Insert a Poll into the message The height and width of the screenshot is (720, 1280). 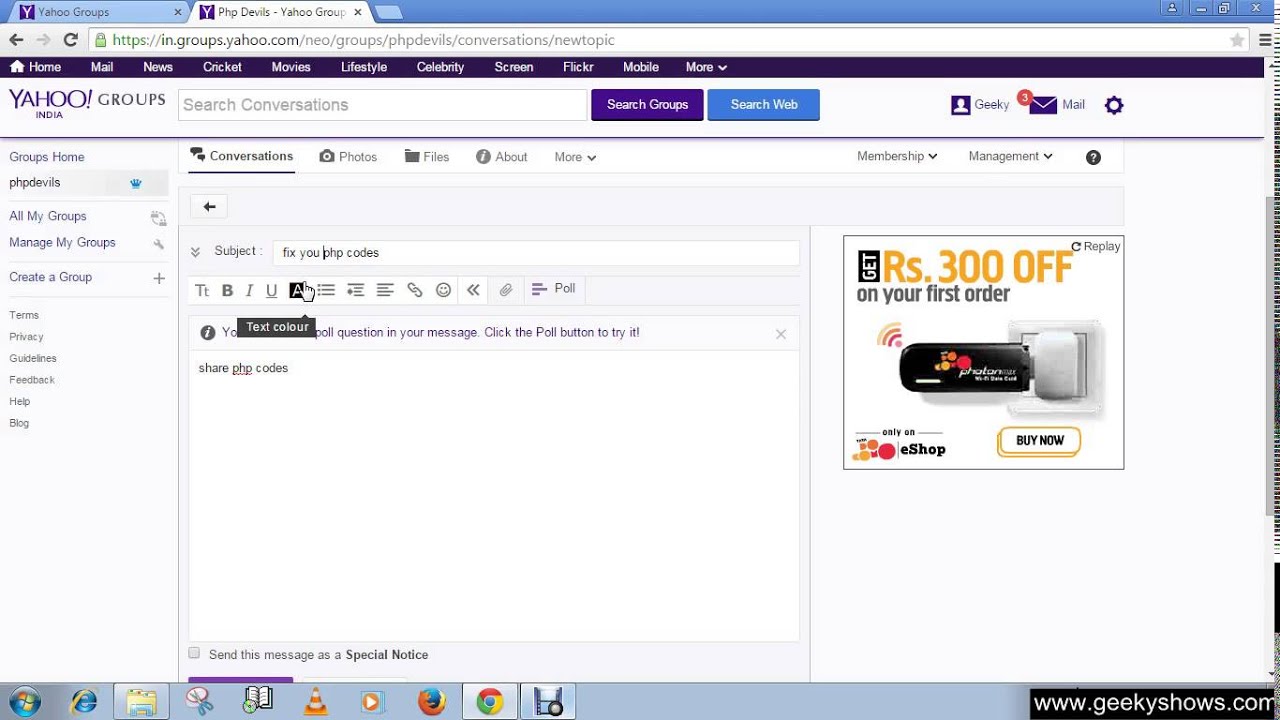553,289
